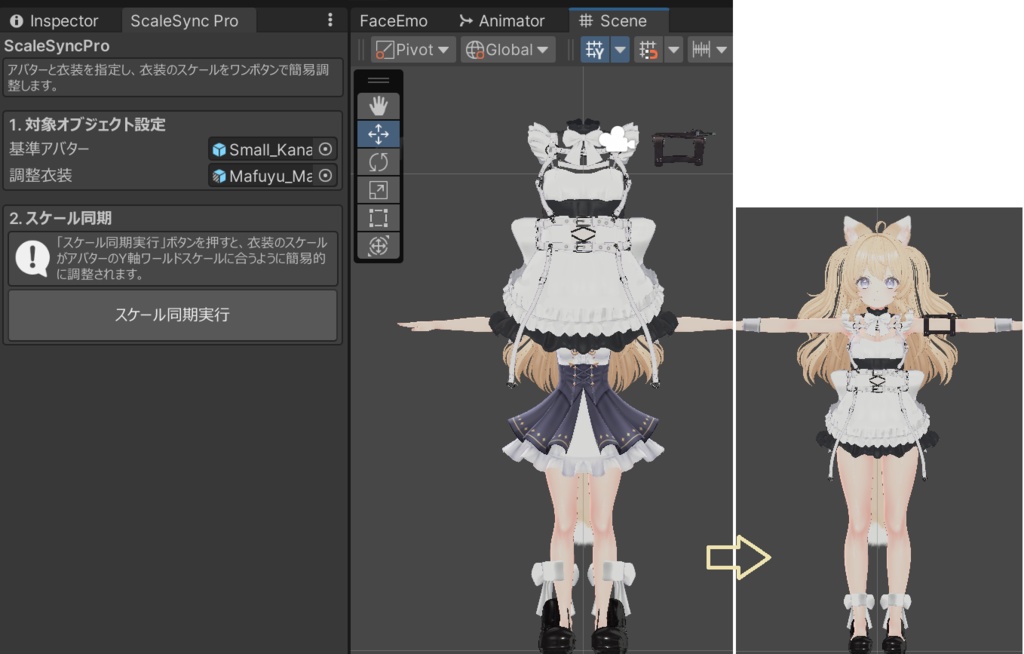Click the Mafuyu_Ma costume object field
The image size is (1024, 654).
coord(272,175)
